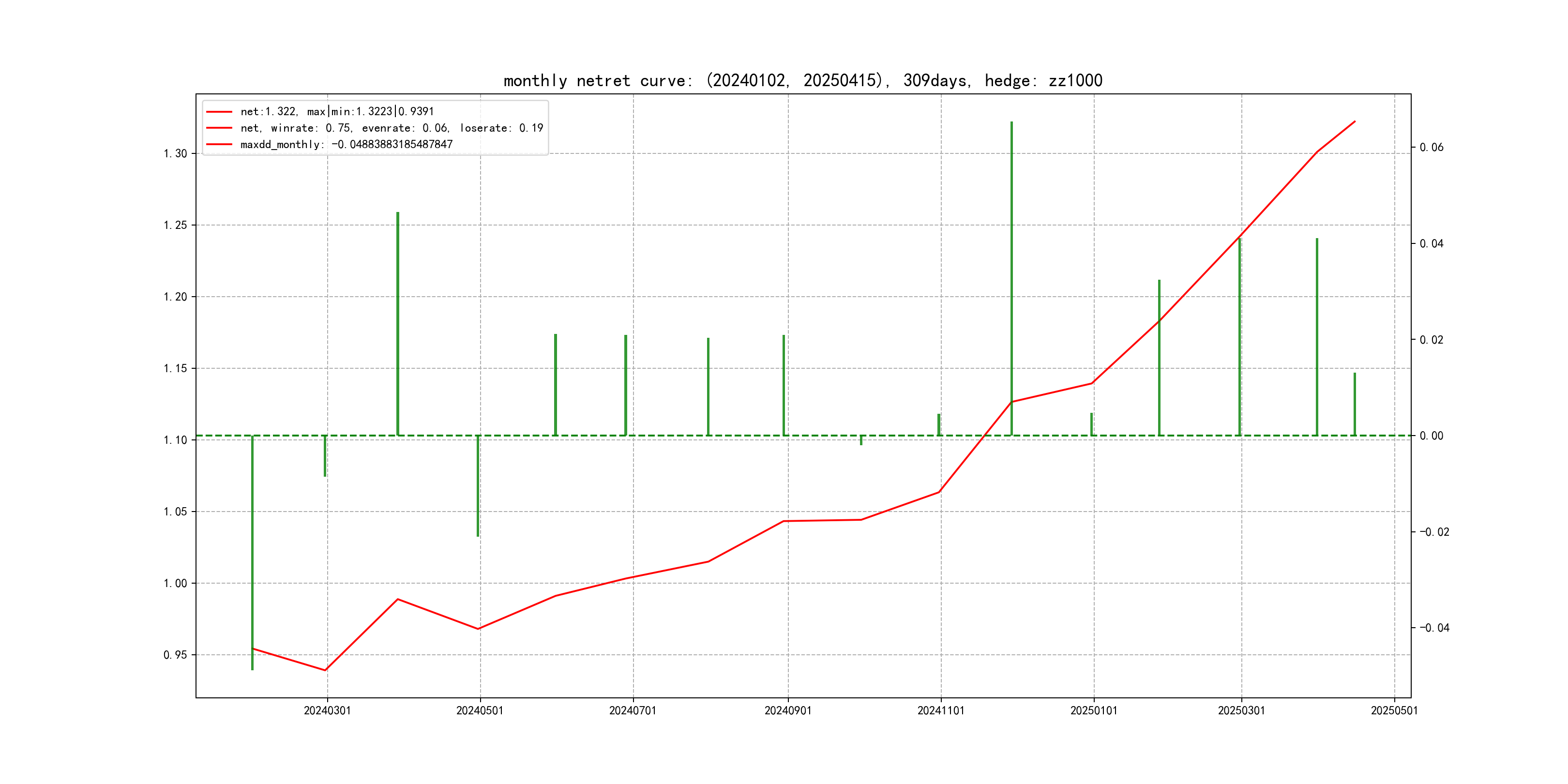Click the red line swatch for maxdd_monthly
Image resolution: width=1568 pixels, height=784 pixels.
click(x=219, y=144)
